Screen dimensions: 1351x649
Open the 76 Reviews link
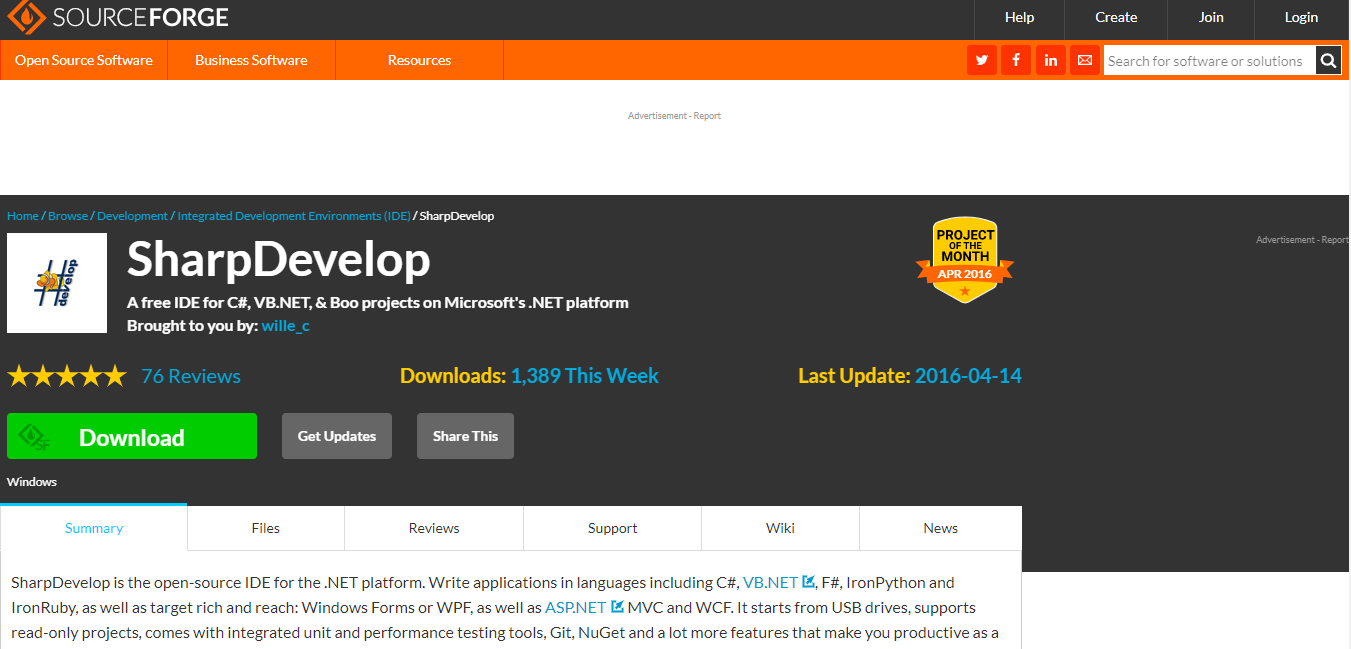[191, 376]
